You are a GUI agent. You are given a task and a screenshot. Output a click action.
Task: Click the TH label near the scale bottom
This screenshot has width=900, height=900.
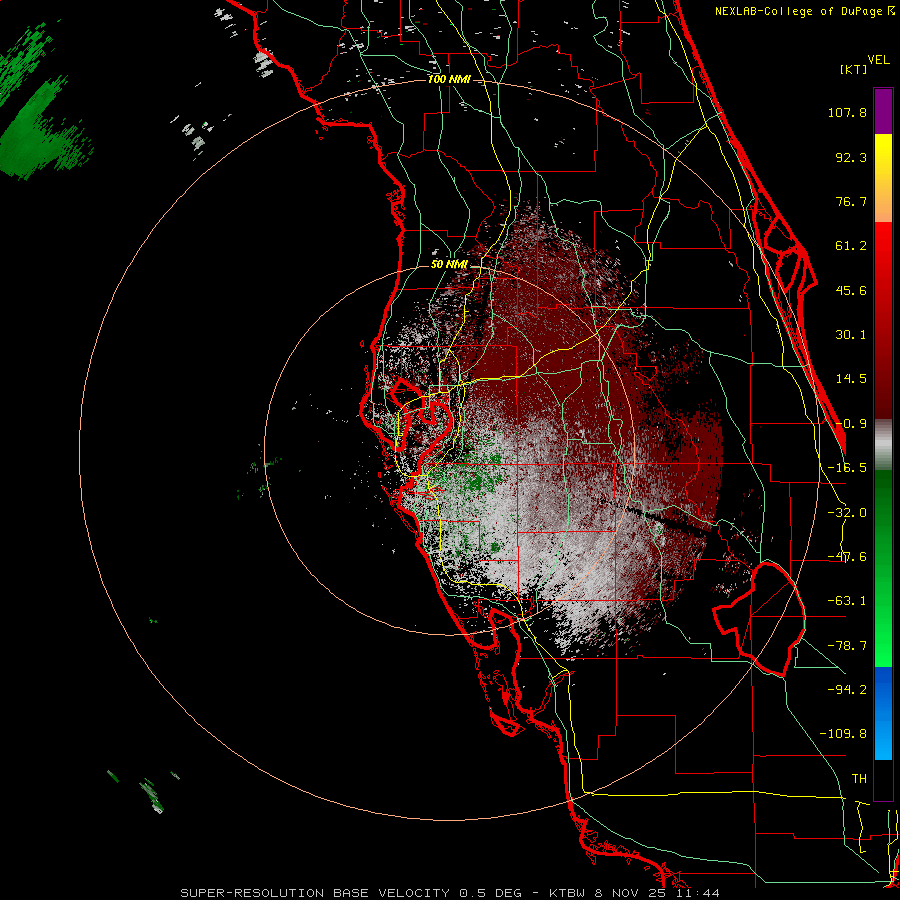pos(859,778)
